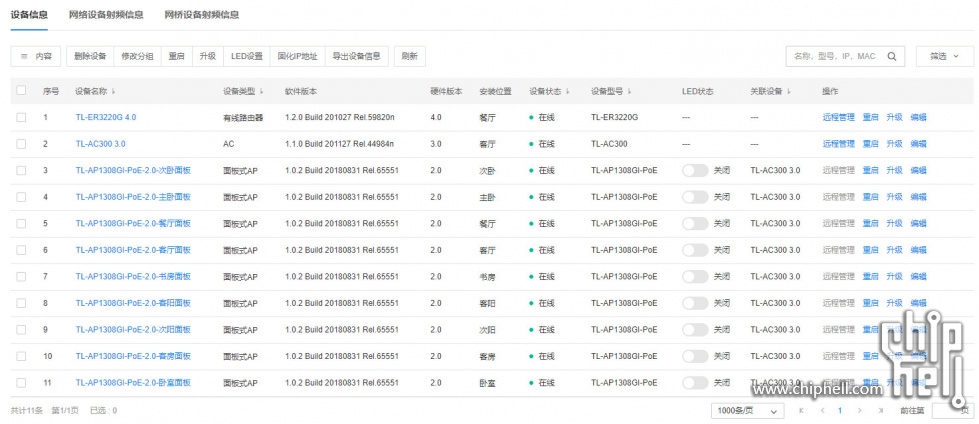
Task: Click the 刷新 refresh button
Action: pos(410,56)
